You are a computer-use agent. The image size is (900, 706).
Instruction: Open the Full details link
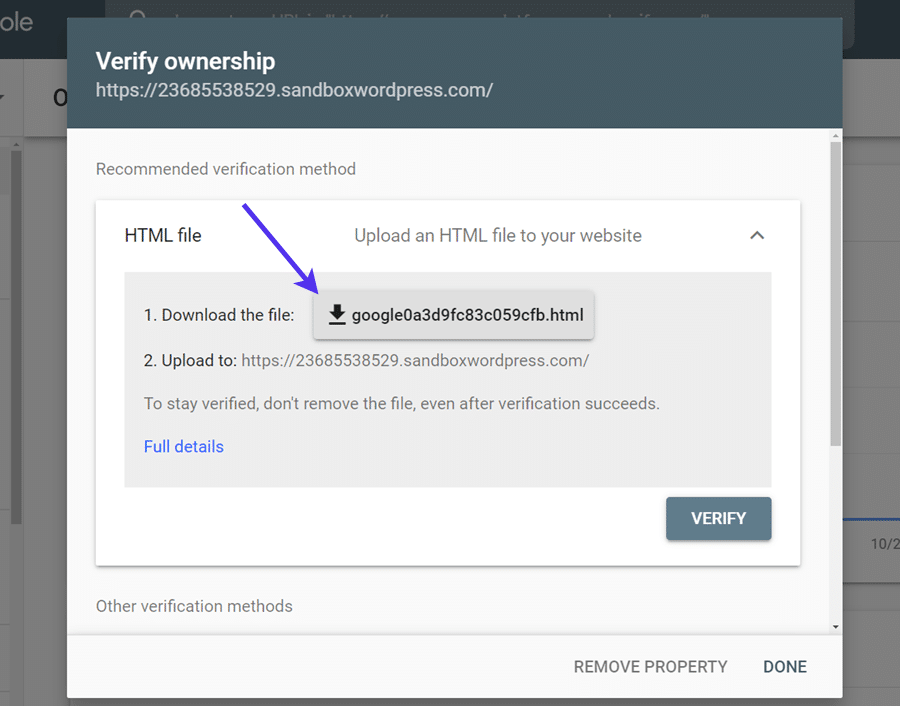click(184, 447)
